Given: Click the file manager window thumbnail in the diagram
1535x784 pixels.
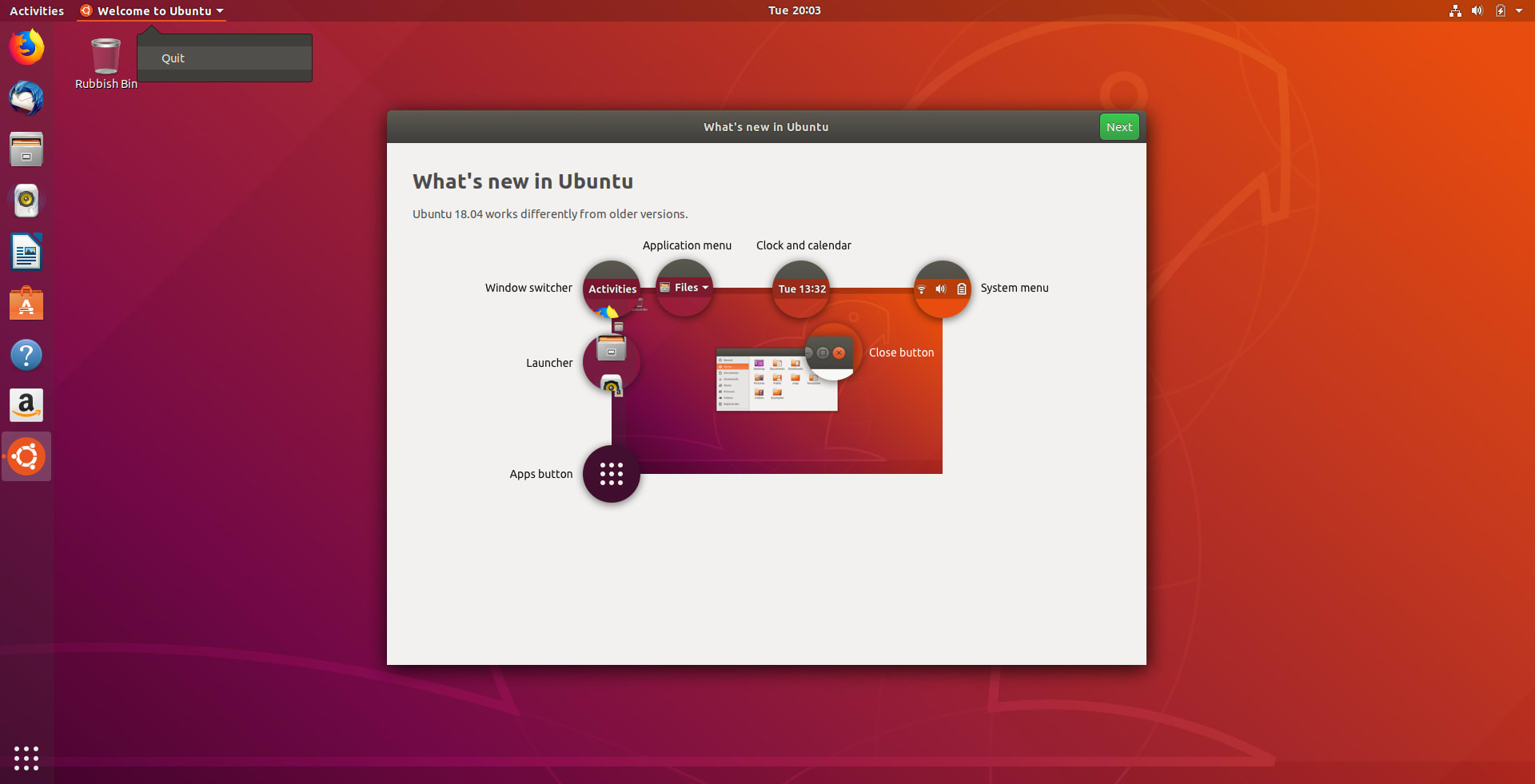Looking at the screenshot, I should click(776, 381).
